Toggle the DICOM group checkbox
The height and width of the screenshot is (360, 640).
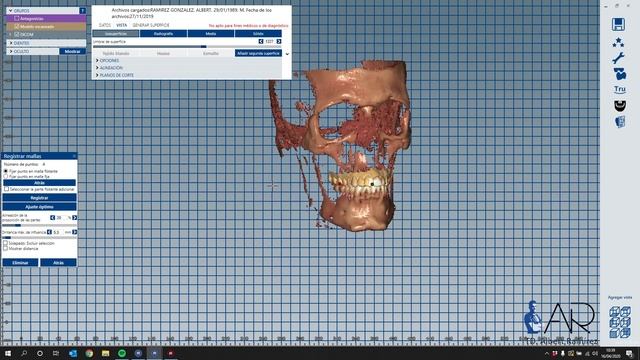coord(17,35)
